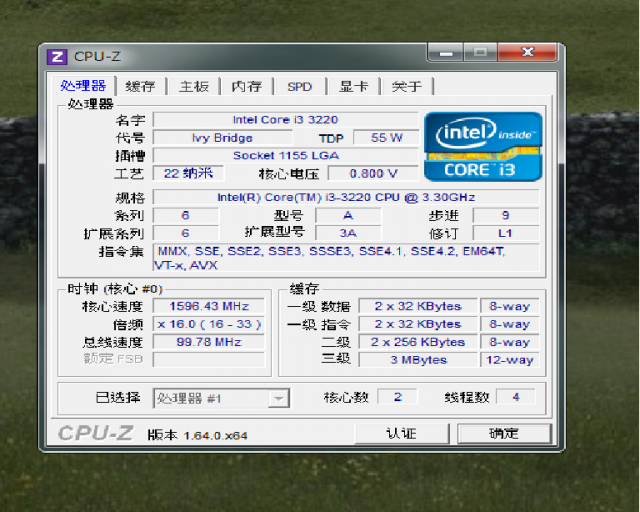The image size is (640, 512).
Task: Click the multiplier x 16.0 ( 16 - 33 ) value
Action: click(209, 324)
